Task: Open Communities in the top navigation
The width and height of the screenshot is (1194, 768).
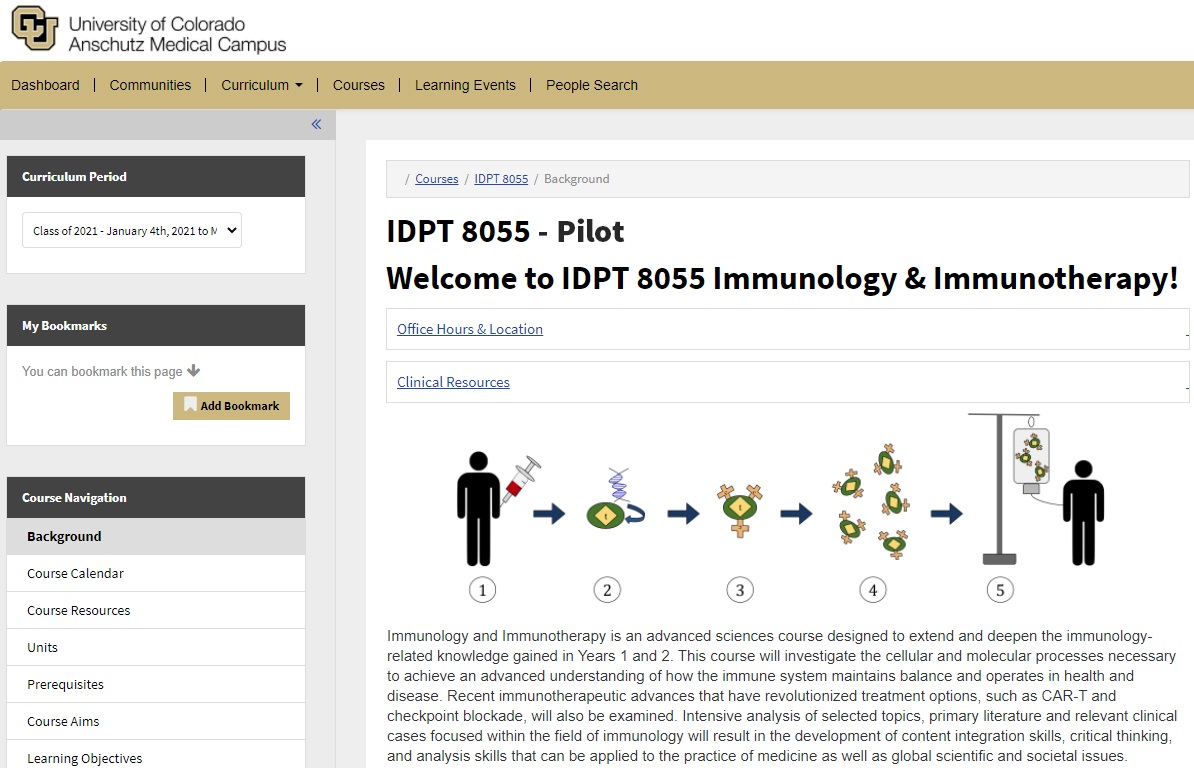Action: (150, 85)
